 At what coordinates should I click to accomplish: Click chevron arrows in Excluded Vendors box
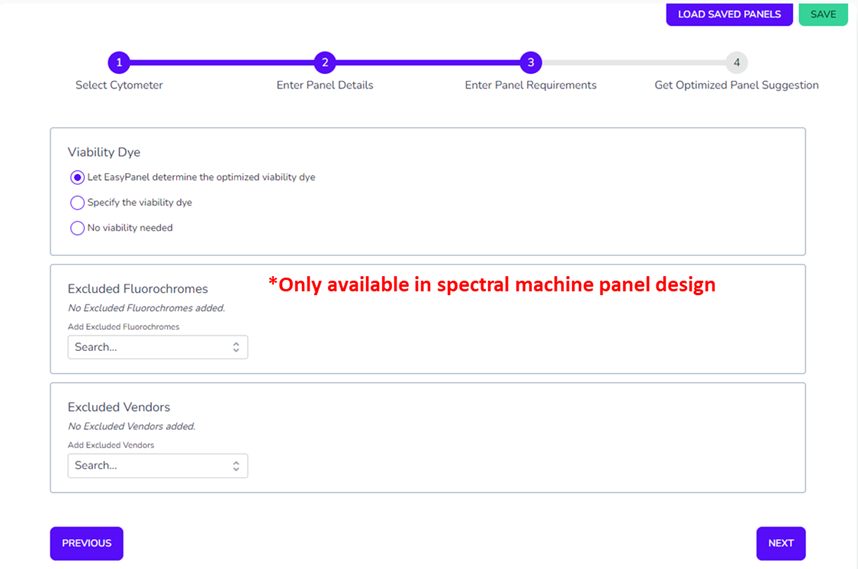point(236,466)
